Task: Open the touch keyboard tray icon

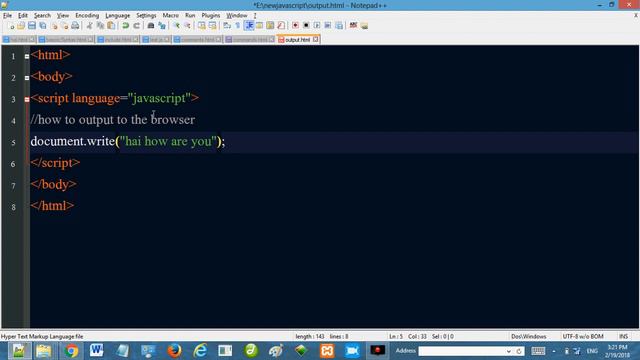Action: pyautogui.click(x=538, y=351)
